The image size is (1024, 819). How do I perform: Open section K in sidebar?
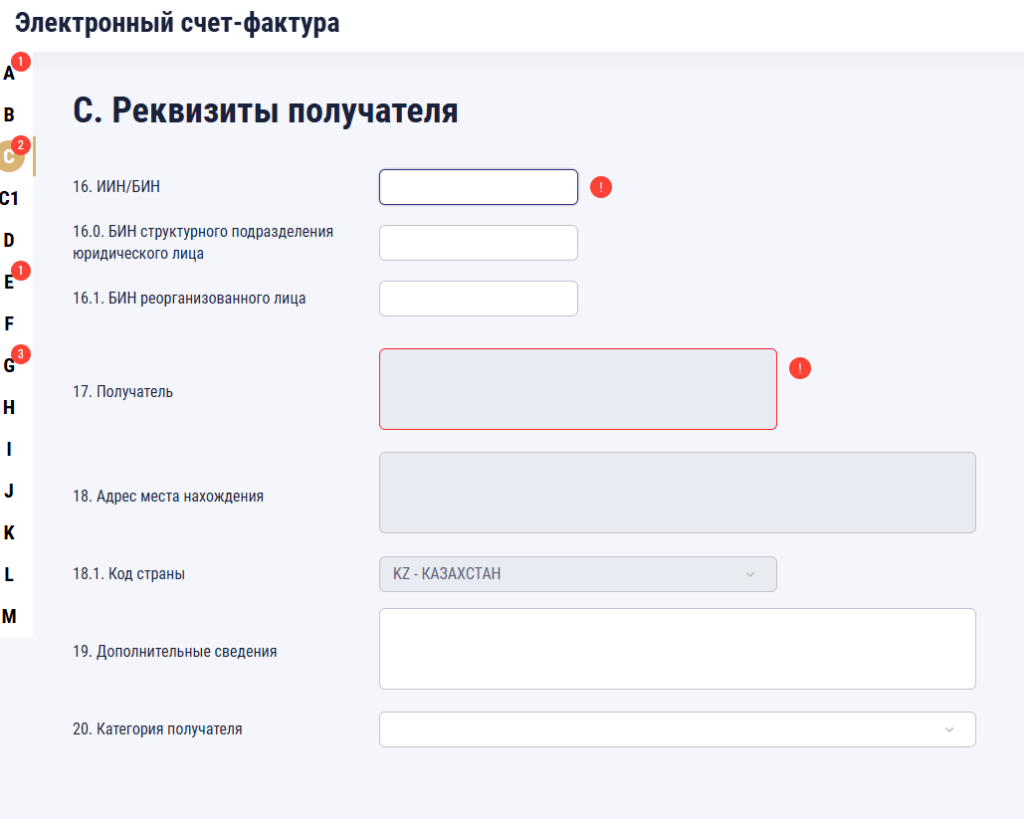(x=10, y=533)
